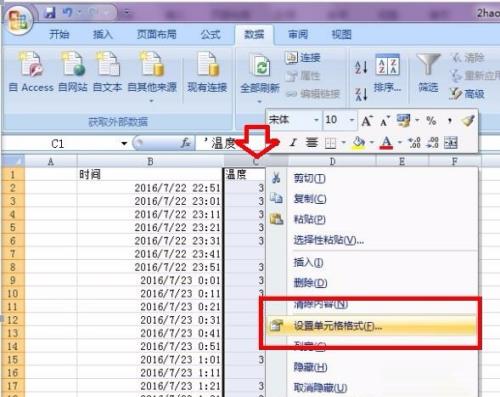Open Name Box dropdown next to C1
The height and width of the screenshot is (397, 500).
(x=124, y=144)
